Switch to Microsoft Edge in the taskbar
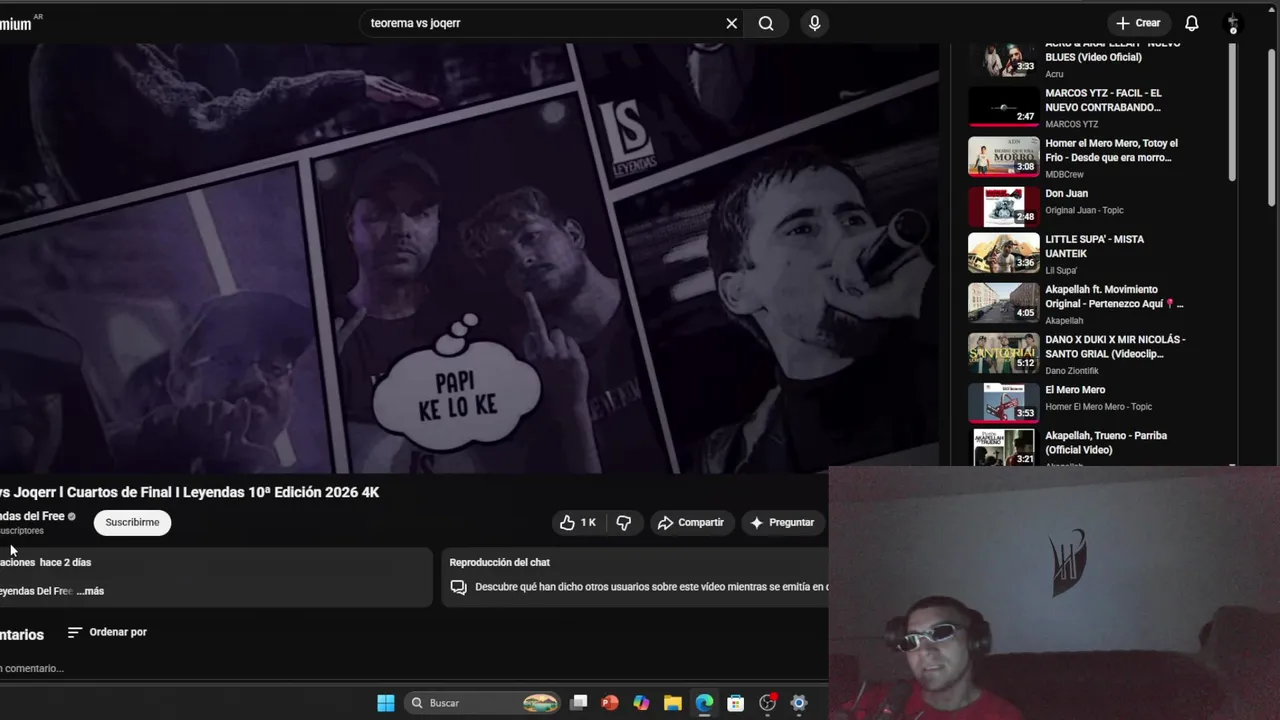1280x720 pixels. pyautogui.click(x=705, y=703)
